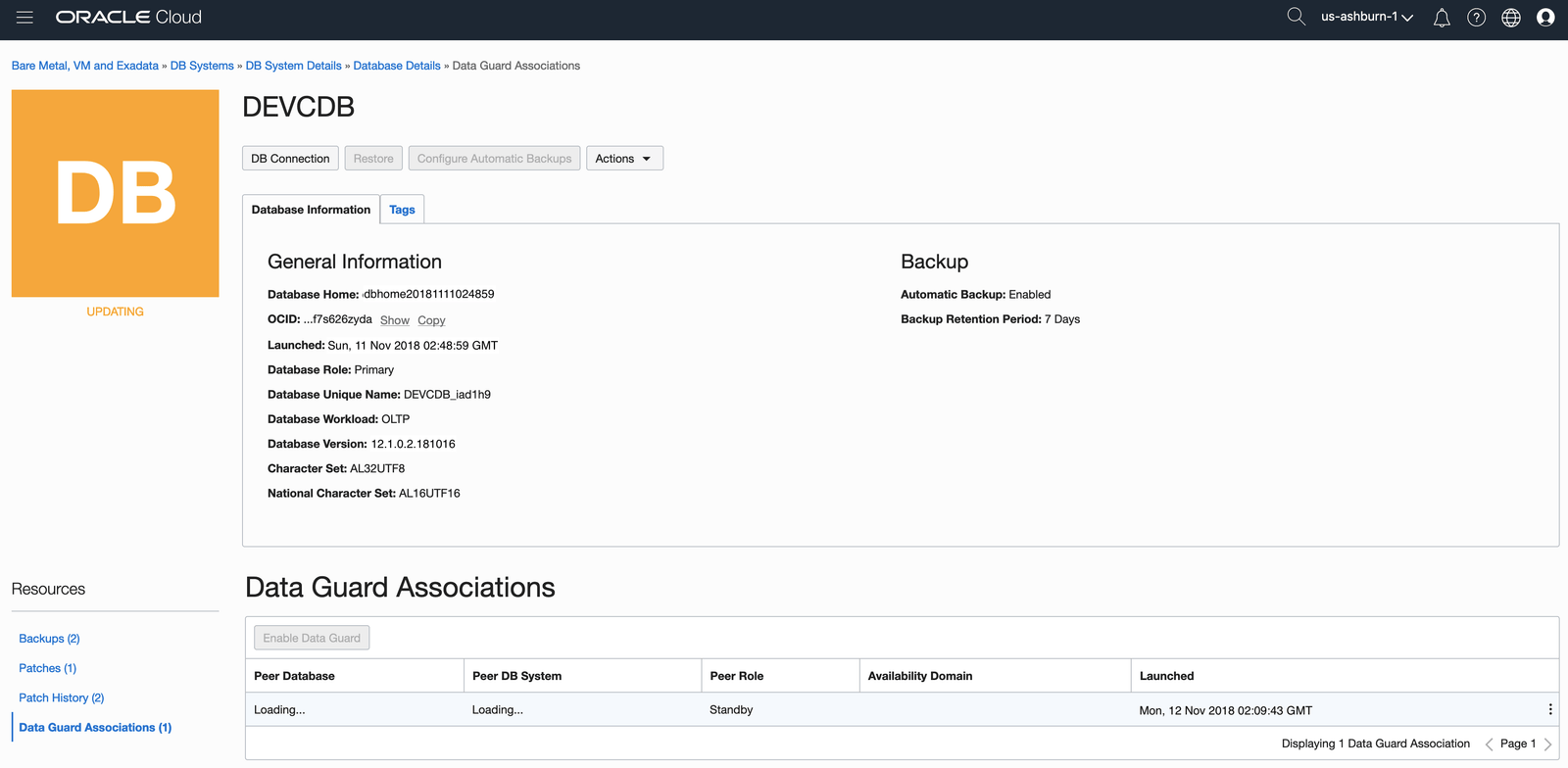Image resolution: width=1568 pixels, height=768 pixels.
Task: Select the Database Information tab
Action: pyautogui.click(x=311, y=210)
